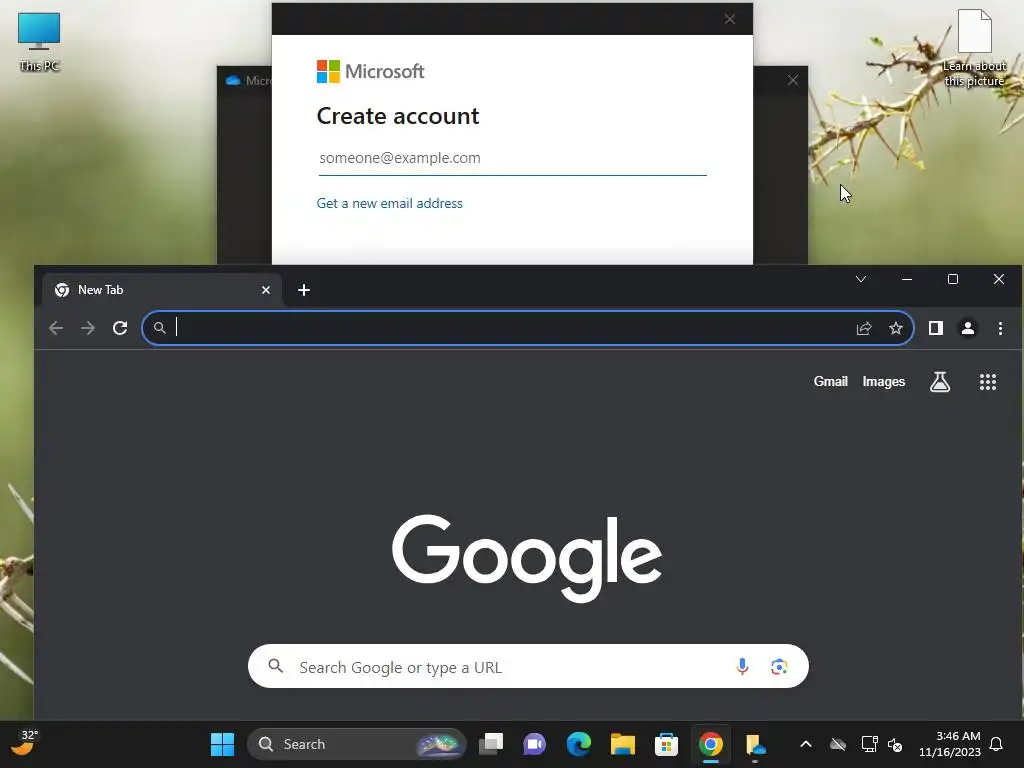Search by image with Google Lens icon
This screenshot has height=768, width=1024.
[x=778, y=666]
